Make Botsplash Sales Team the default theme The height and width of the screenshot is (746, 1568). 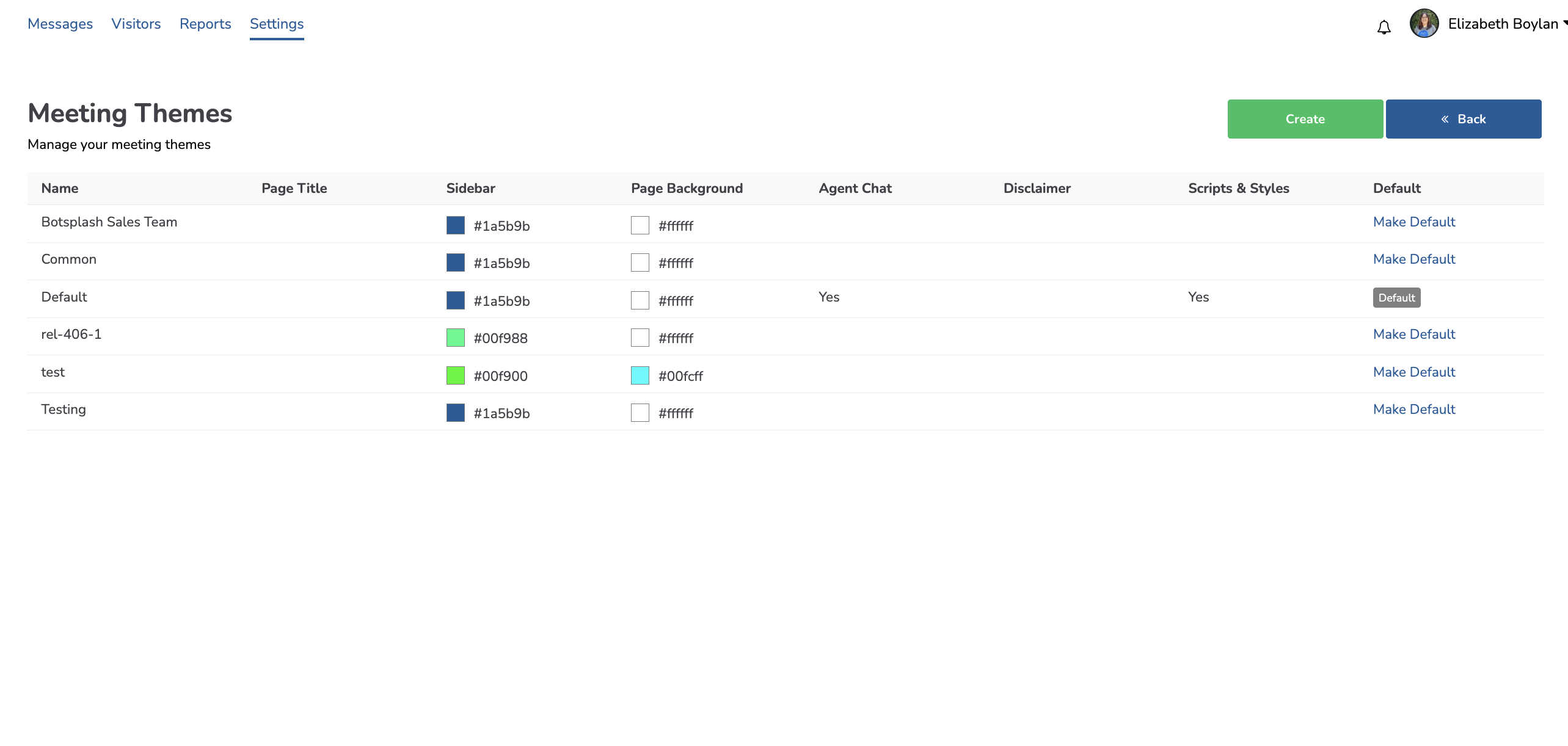tap(1413, 222)
